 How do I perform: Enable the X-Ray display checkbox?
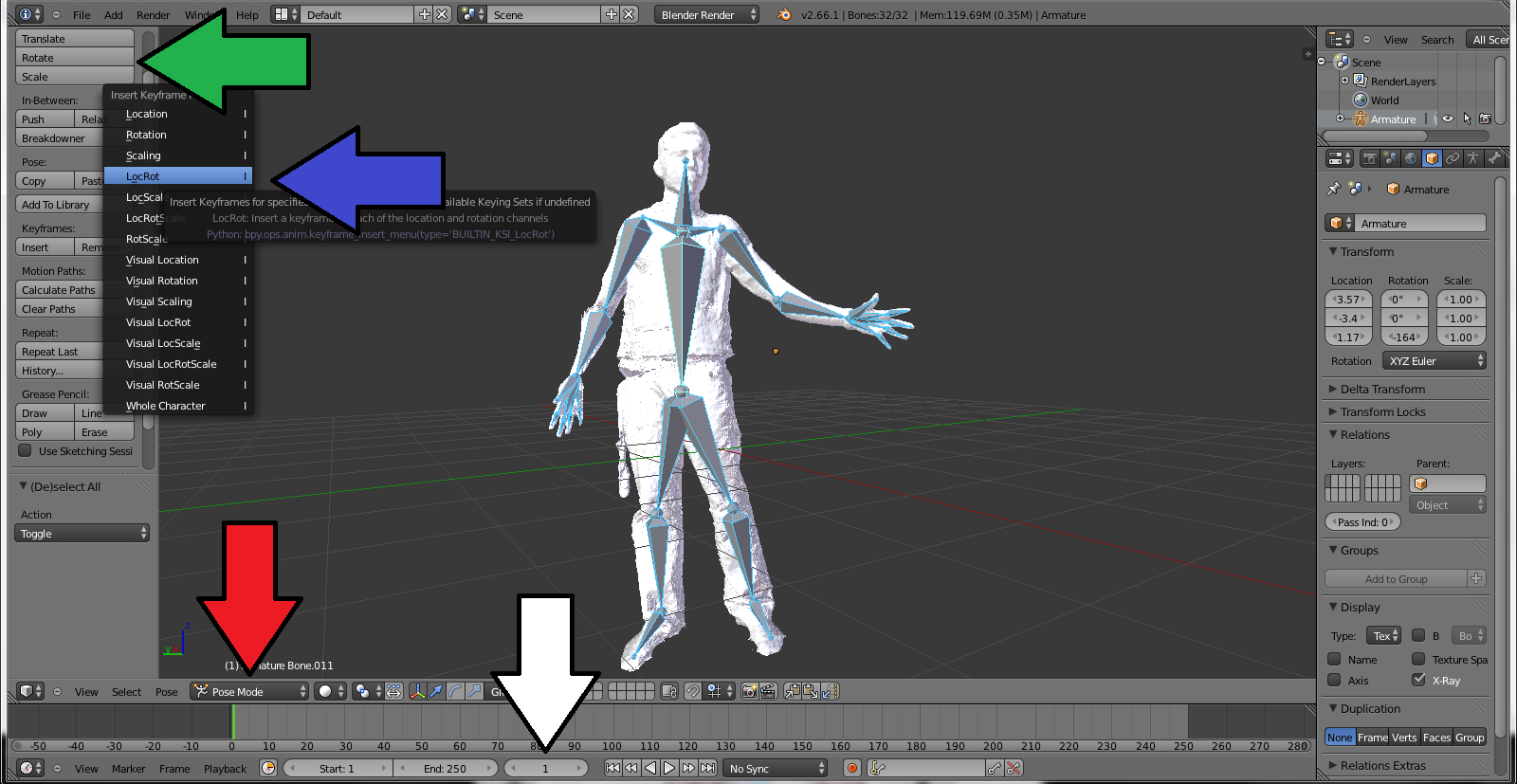point(1418,680)
